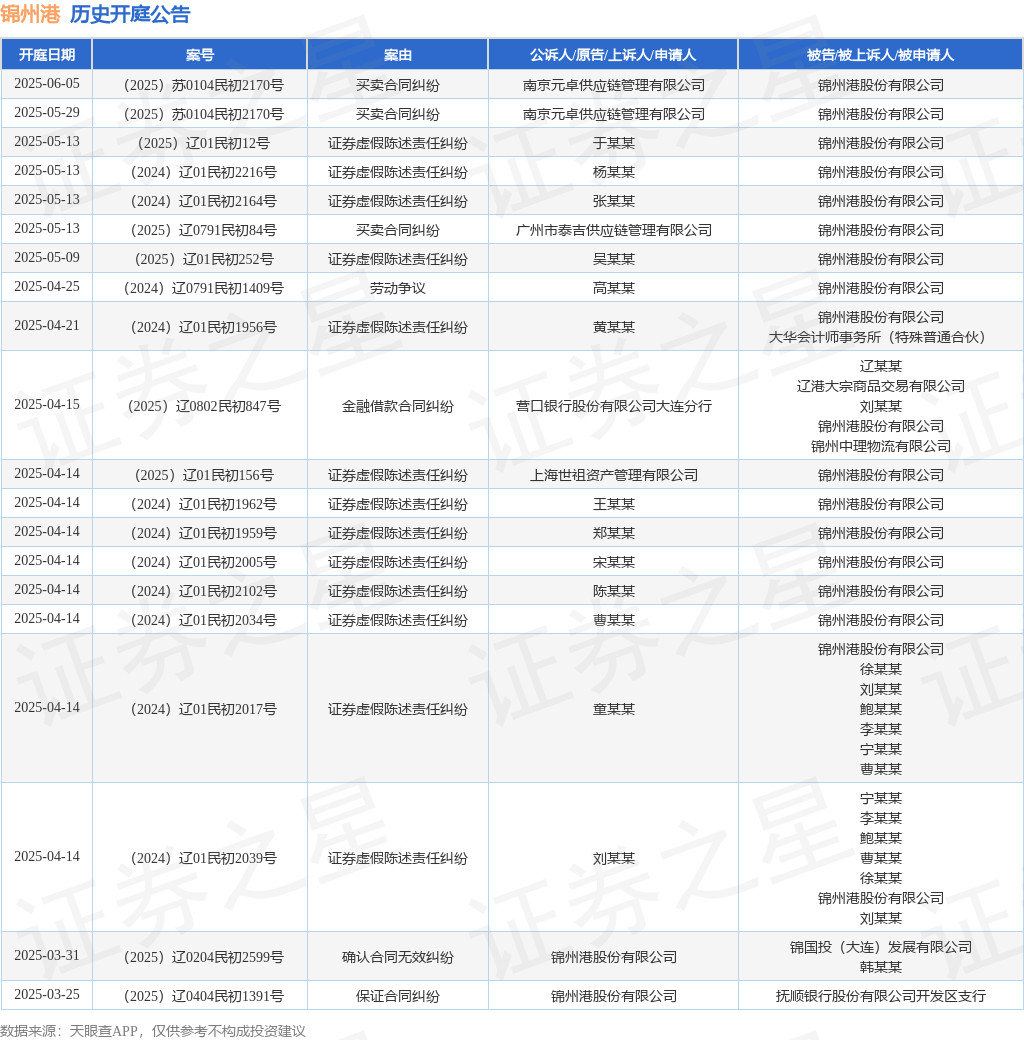Select case number (2024)辽01民初1959号
The width and height of the screenshot is (1024, 1040).
200,533
